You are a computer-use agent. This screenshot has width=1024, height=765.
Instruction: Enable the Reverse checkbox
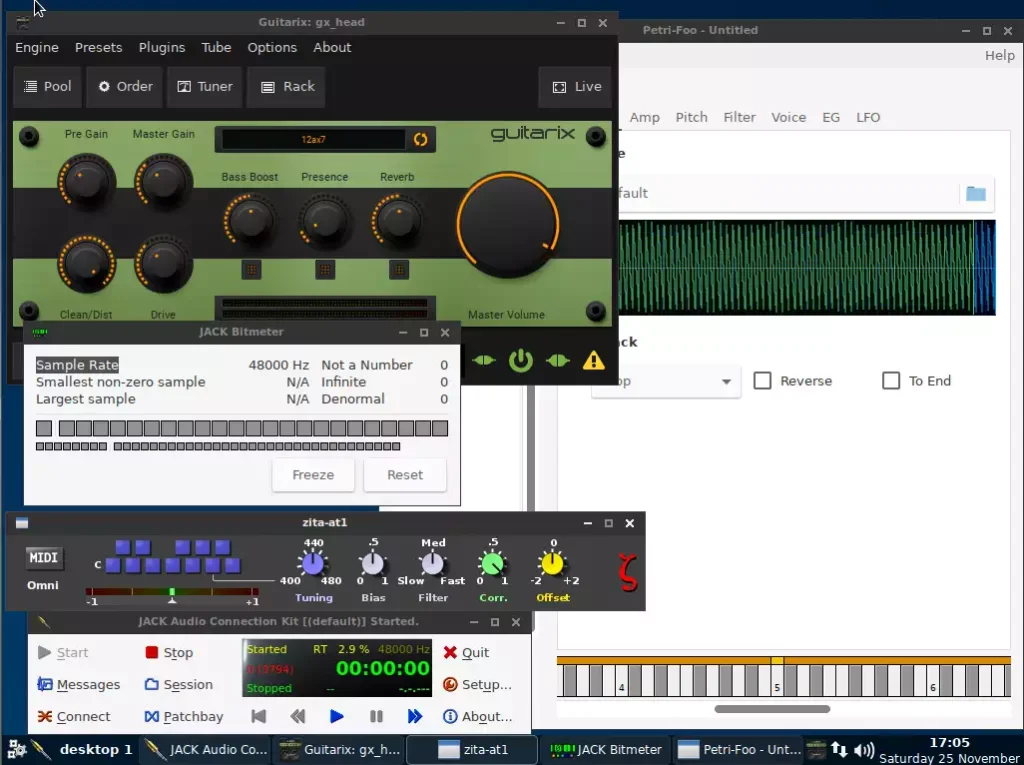click(762, 381)
